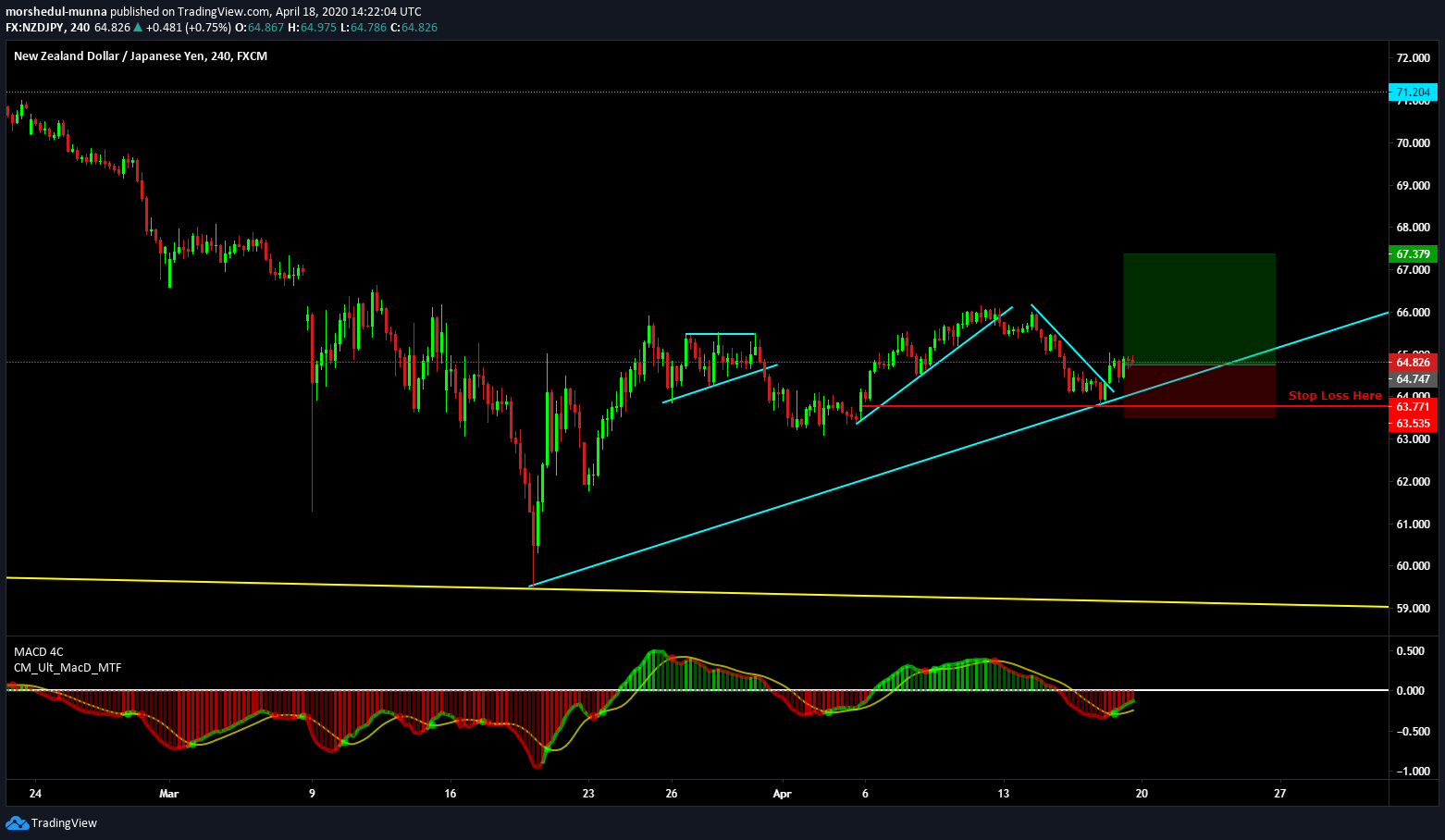1445x840 pixels.
Task: Select the 67.379 green target price label
Action: point(1413,253)
